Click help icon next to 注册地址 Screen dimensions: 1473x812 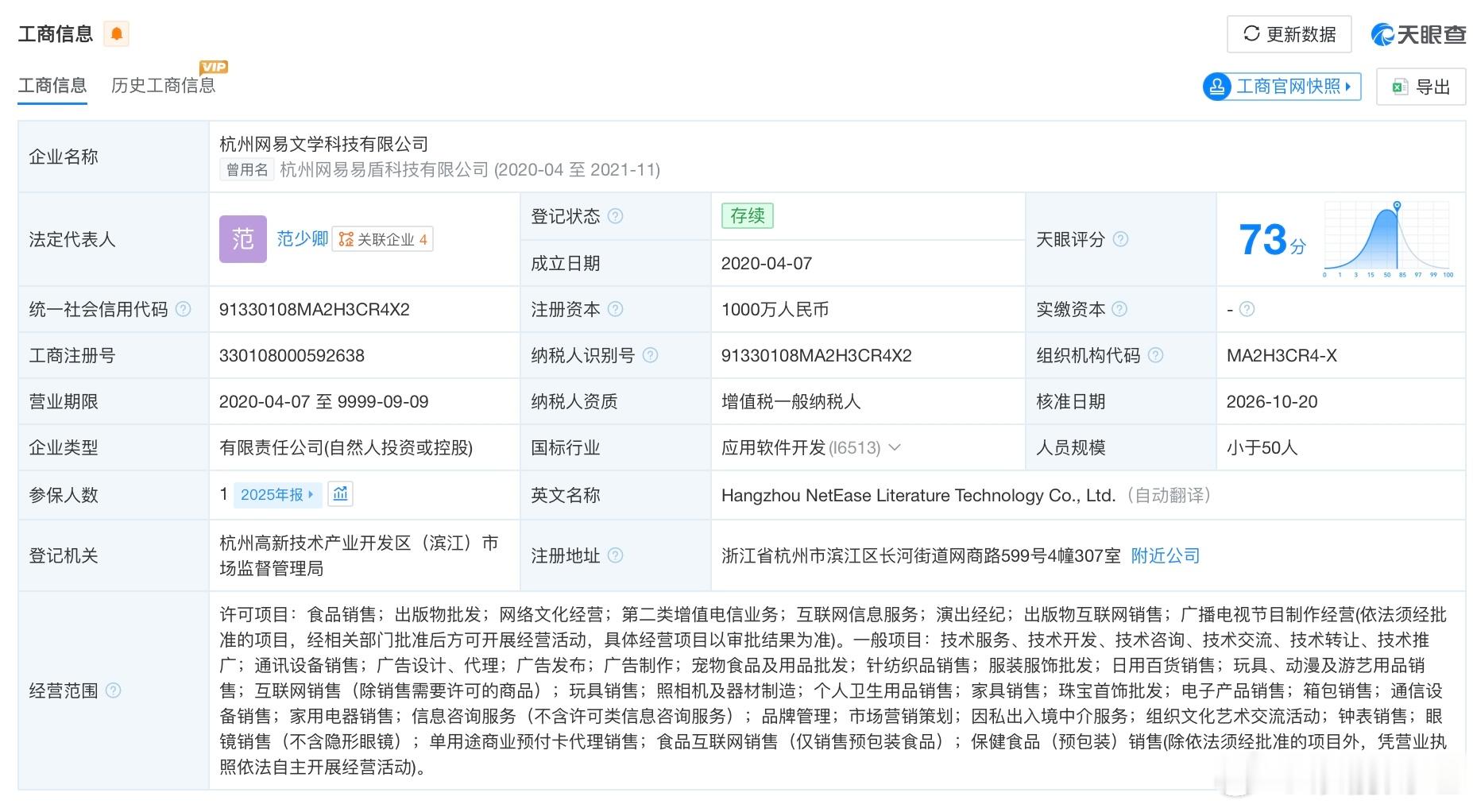click(615, 555)
